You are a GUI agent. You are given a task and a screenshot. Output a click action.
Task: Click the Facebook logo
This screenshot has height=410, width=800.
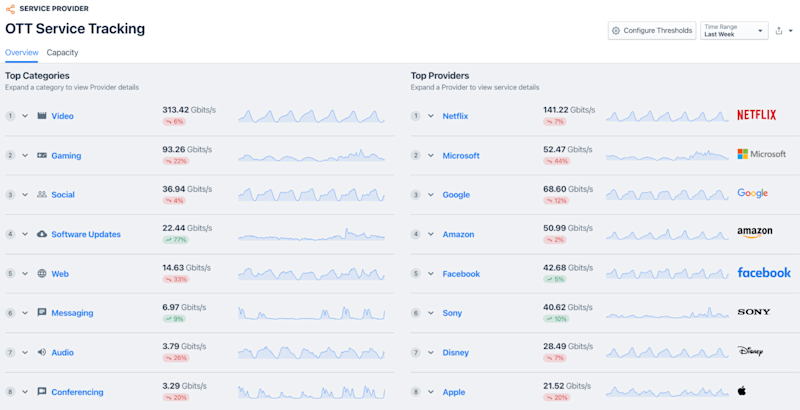[x=764, y=272]
